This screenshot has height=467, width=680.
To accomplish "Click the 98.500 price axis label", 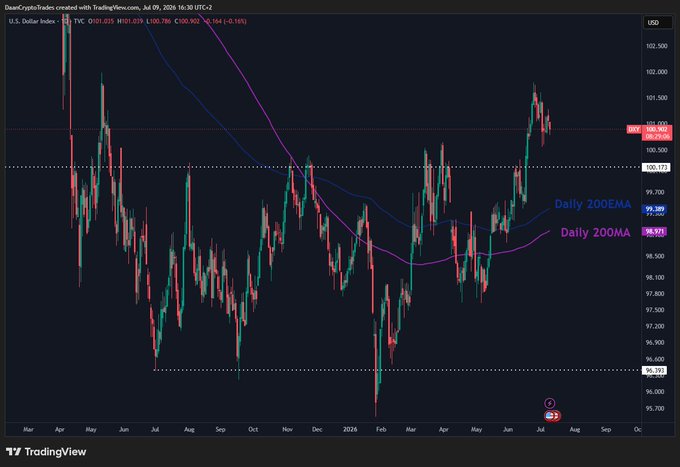I will pos(655,256).
